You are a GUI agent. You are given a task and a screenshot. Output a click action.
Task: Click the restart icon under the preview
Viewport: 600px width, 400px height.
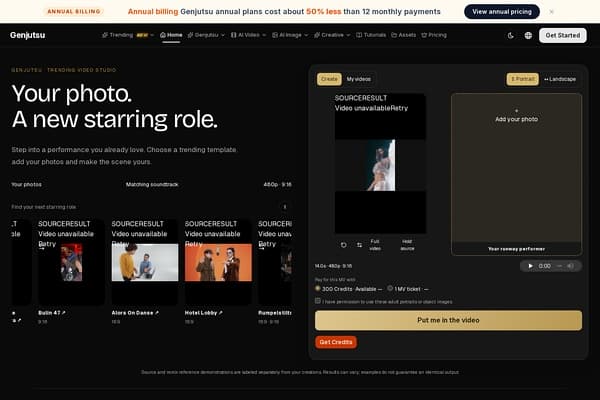(343, 245)
